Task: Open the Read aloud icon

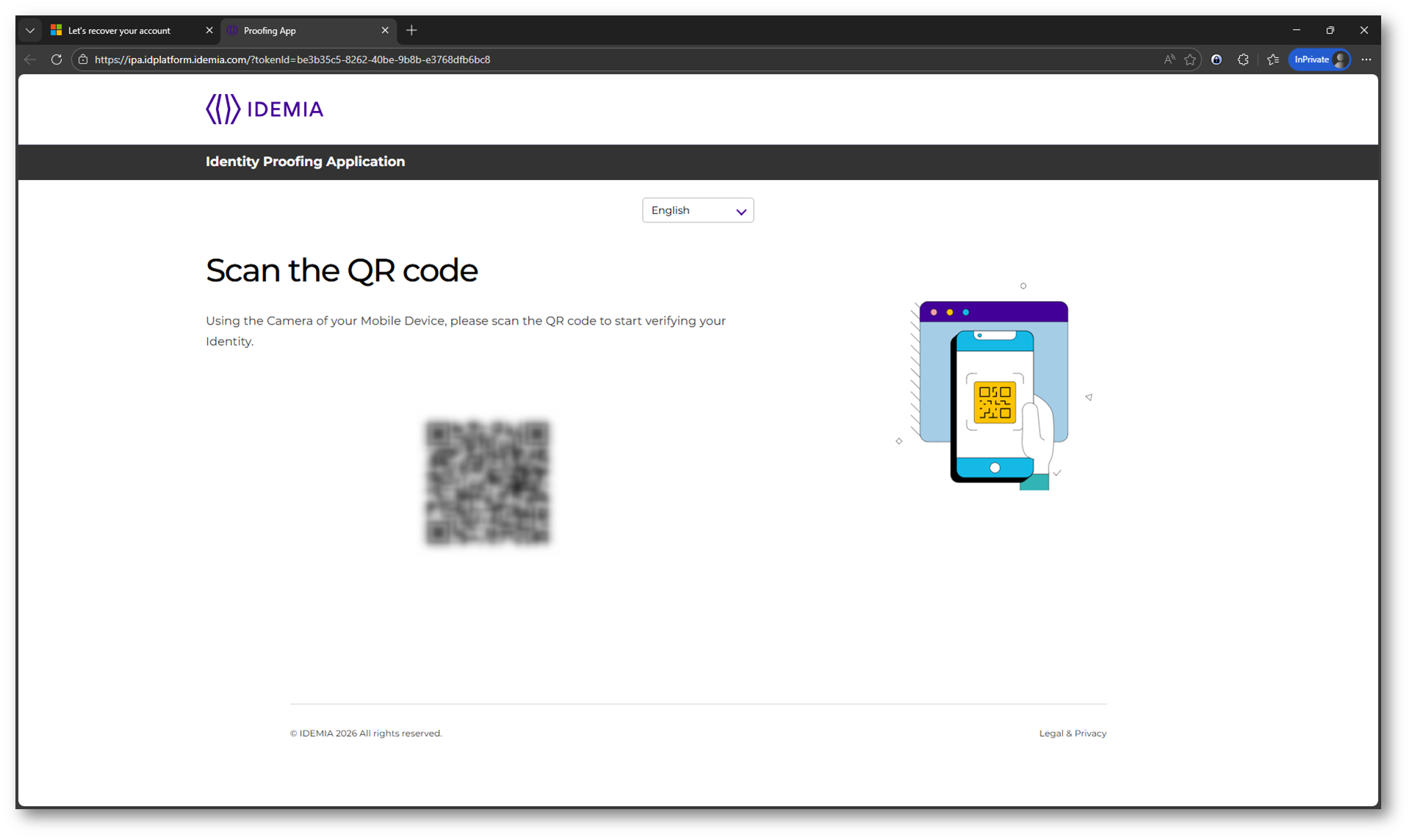Action: click(1169, 59)
